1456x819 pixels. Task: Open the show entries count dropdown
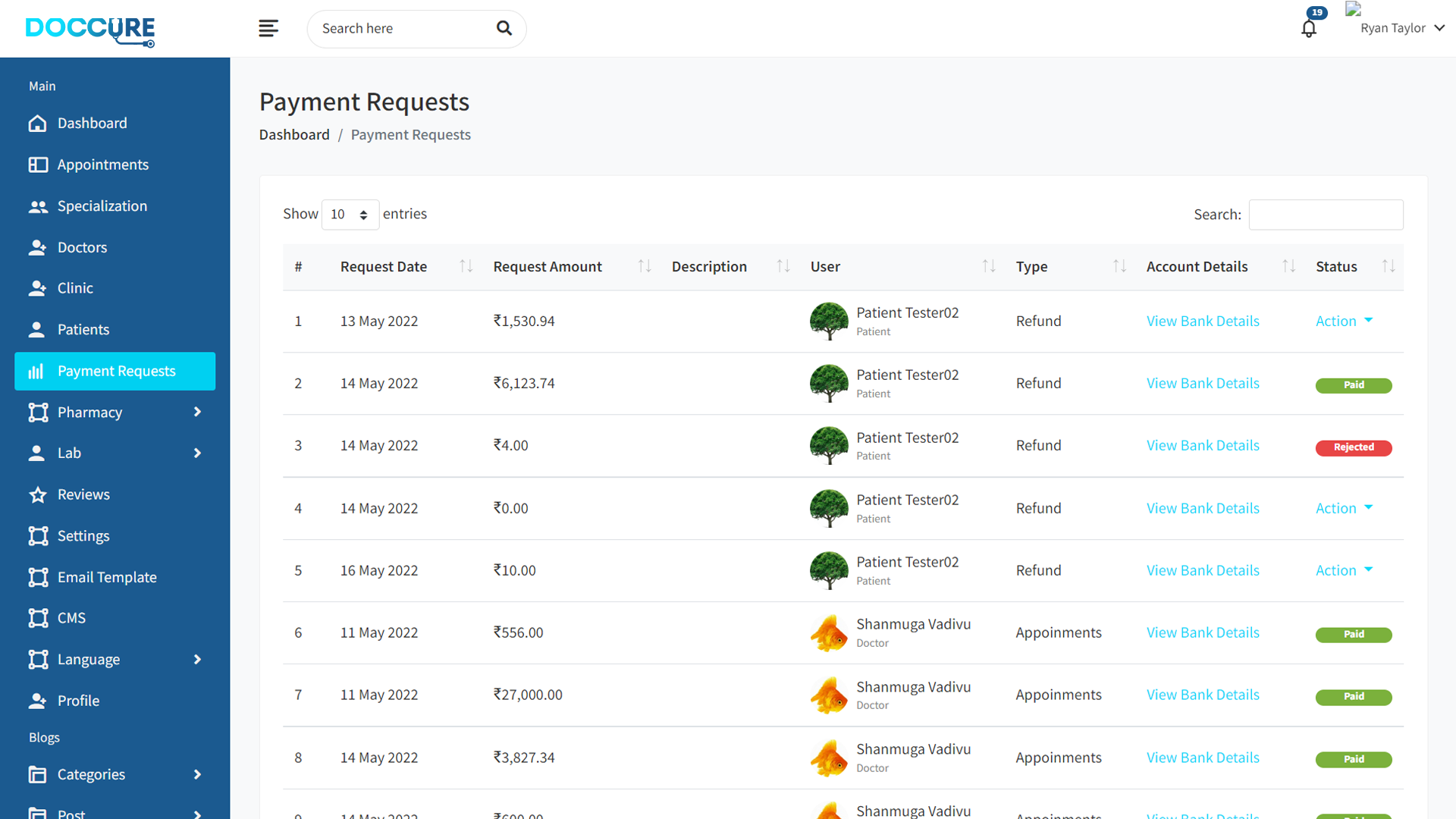click(350, 215)
